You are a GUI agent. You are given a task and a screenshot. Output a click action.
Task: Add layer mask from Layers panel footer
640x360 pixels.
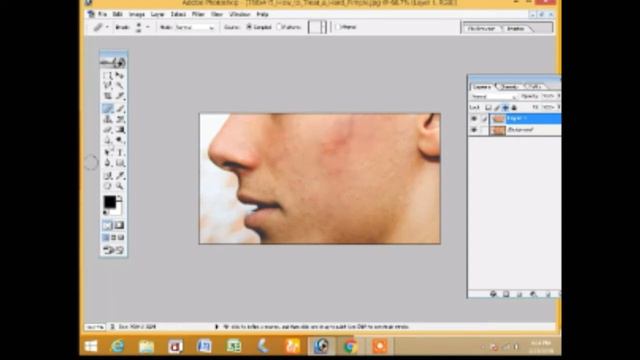(x=506, y=294)
